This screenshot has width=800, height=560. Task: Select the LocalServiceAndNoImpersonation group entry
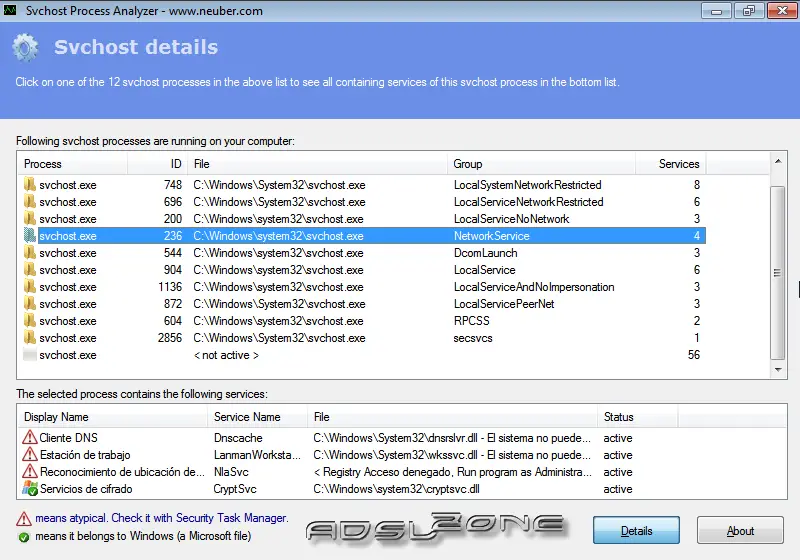coord(534,287)
